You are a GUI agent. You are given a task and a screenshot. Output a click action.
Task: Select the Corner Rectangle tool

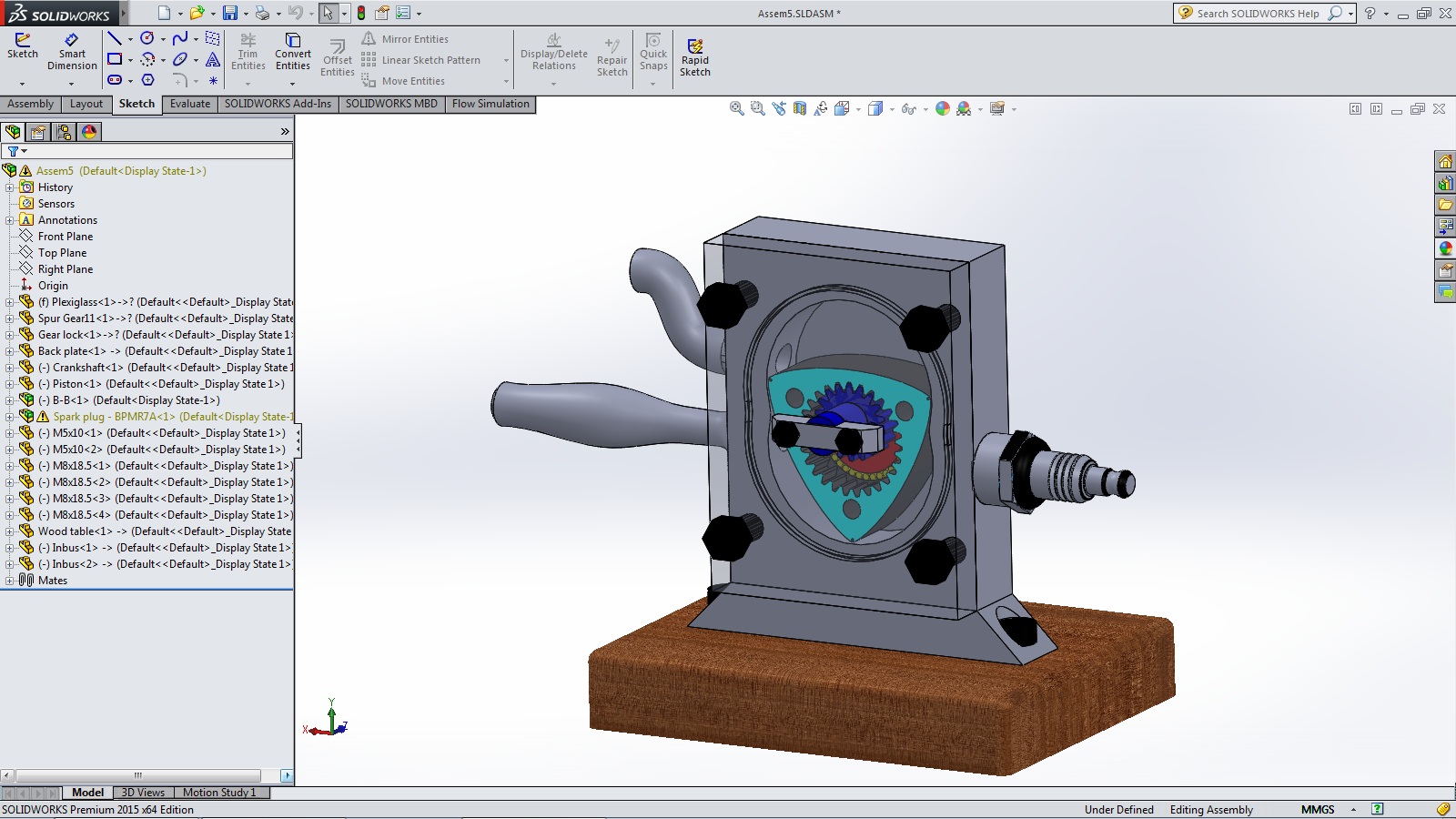(115, 59)
